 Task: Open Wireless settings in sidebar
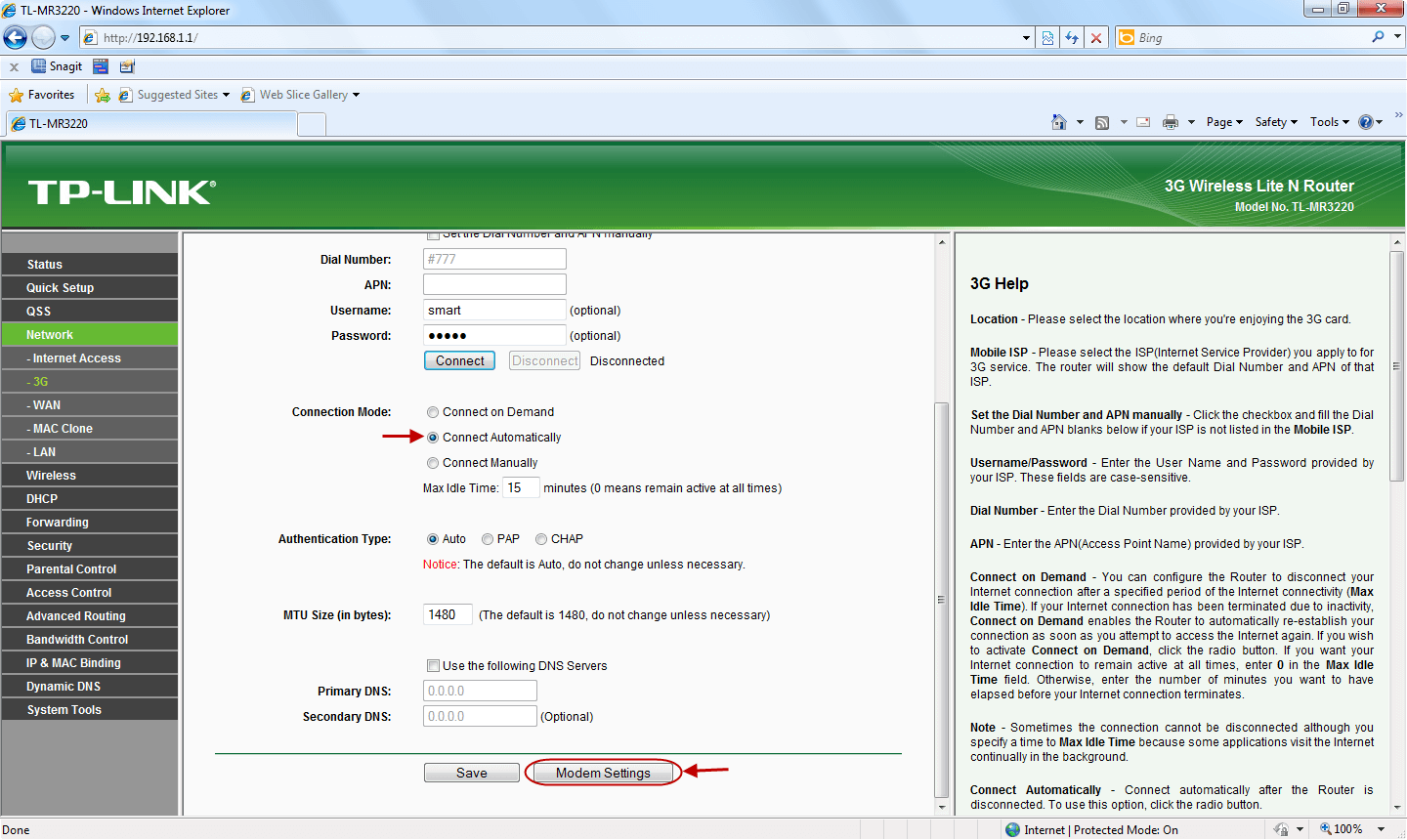tap(90, 476)
